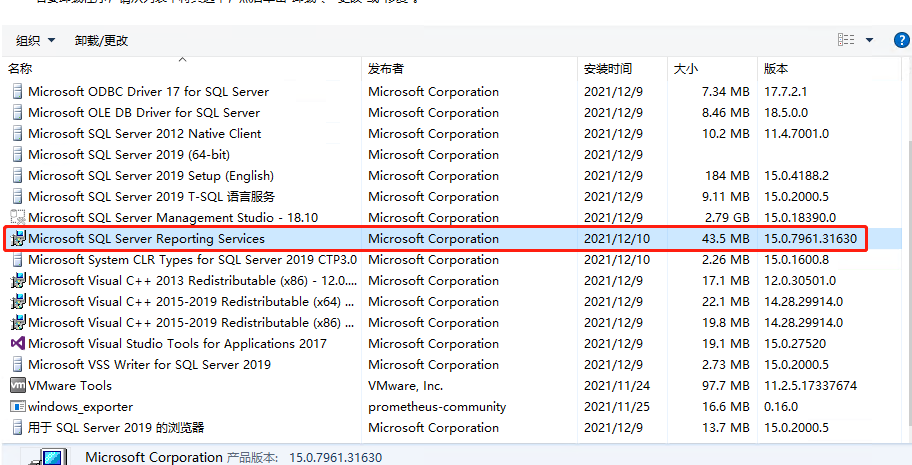Select Microsoft ODBC Driver 17 for SQL Server
Screen dimensions: 912x465
148,91
